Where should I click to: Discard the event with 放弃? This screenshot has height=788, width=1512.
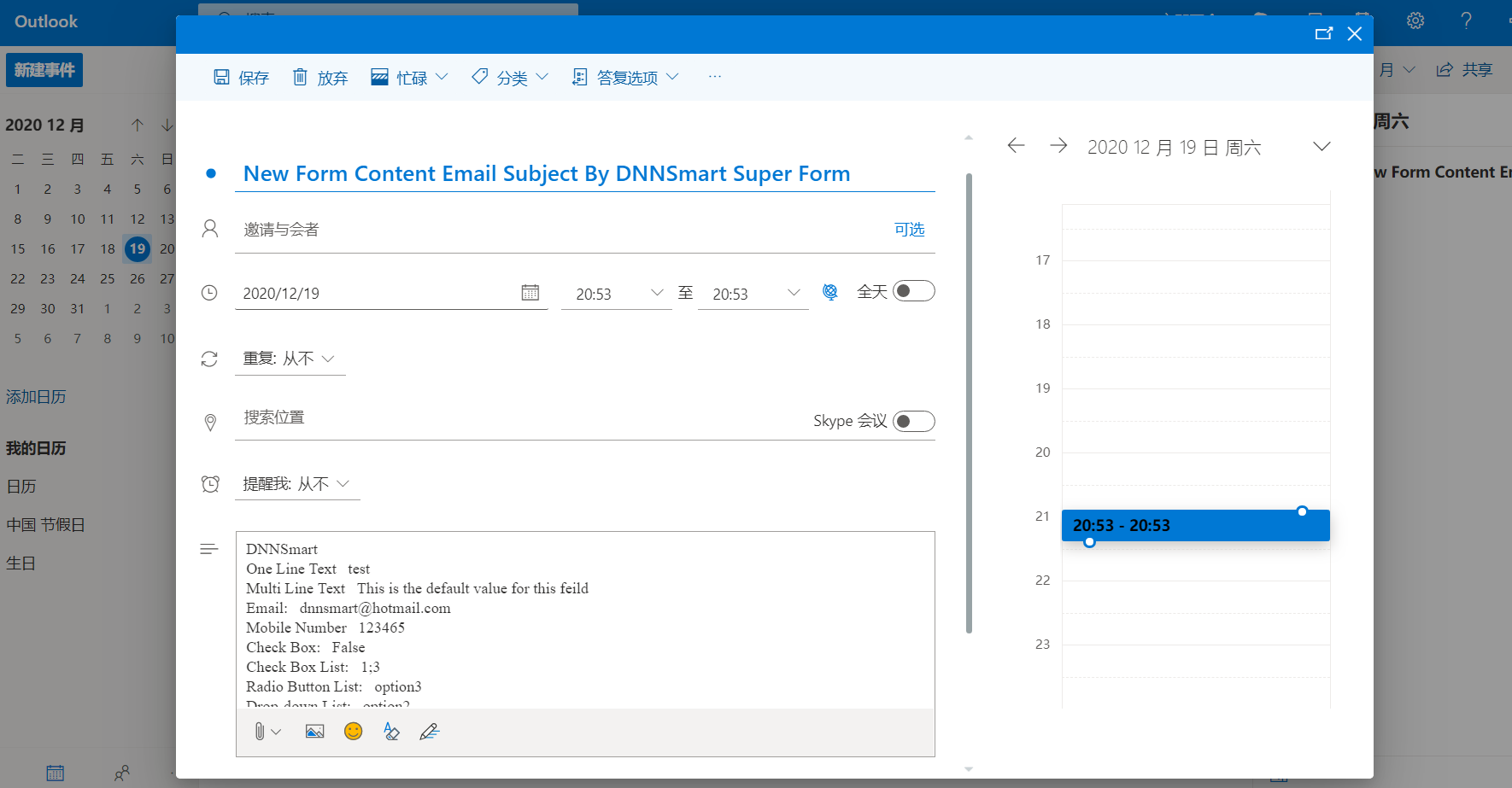point(320,78)
